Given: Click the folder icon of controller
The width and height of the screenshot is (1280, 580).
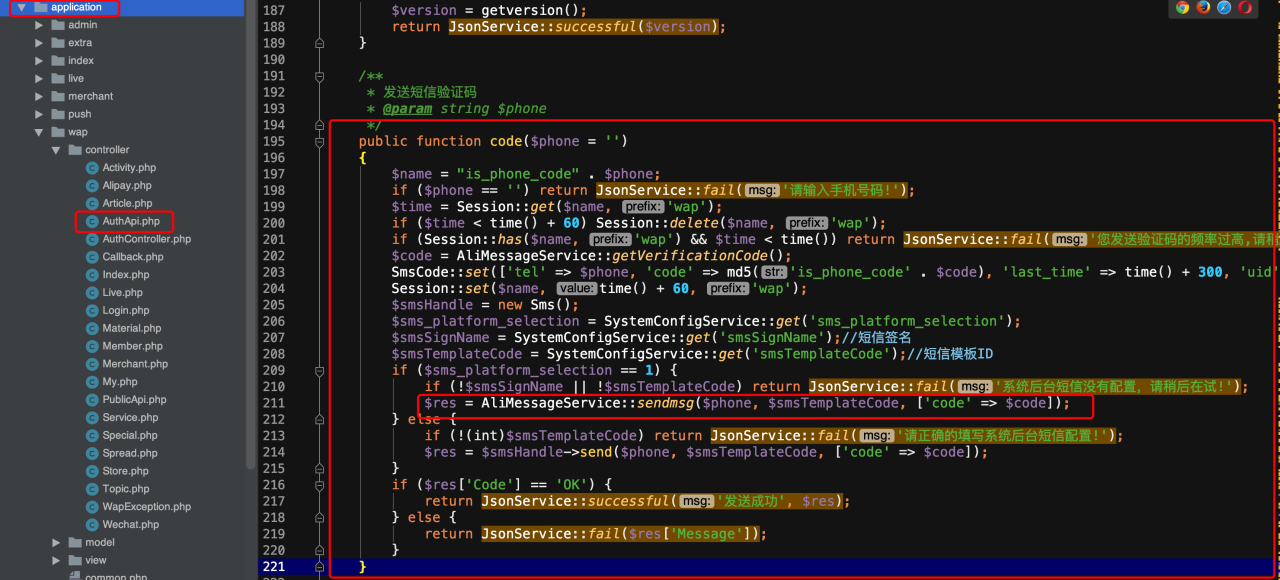Looking at the screenshot, I should point(75,150).
